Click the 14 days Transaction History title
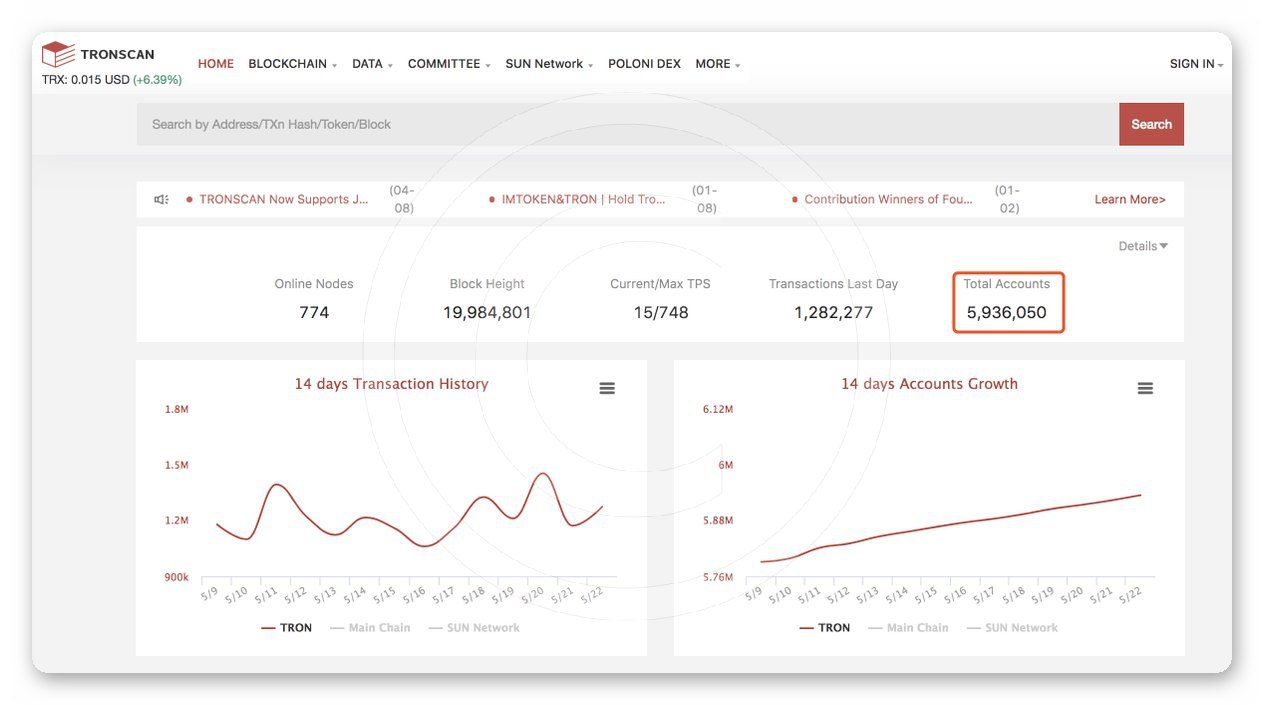The image size is (1264, 705). point(391,384)
